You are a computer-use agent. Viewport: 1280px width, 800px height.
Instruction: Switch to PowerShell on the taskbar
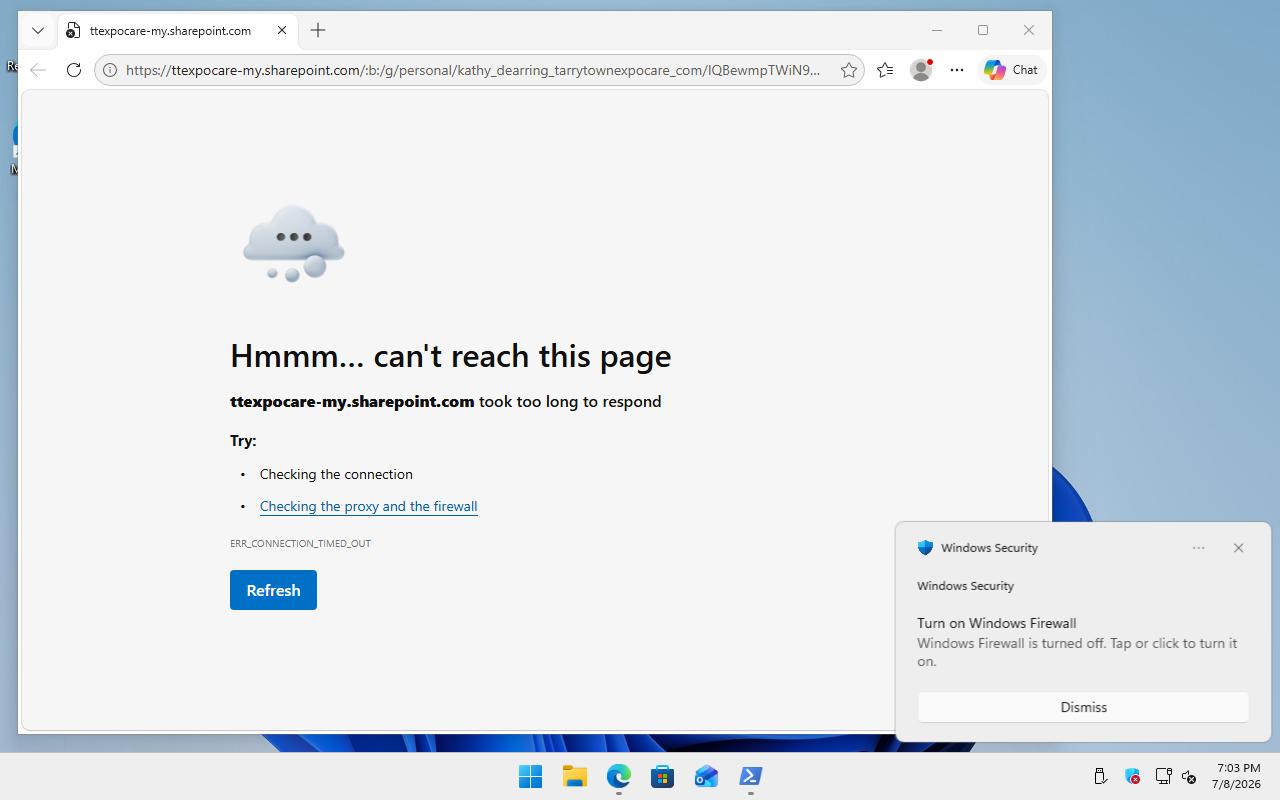coord(750,776)
